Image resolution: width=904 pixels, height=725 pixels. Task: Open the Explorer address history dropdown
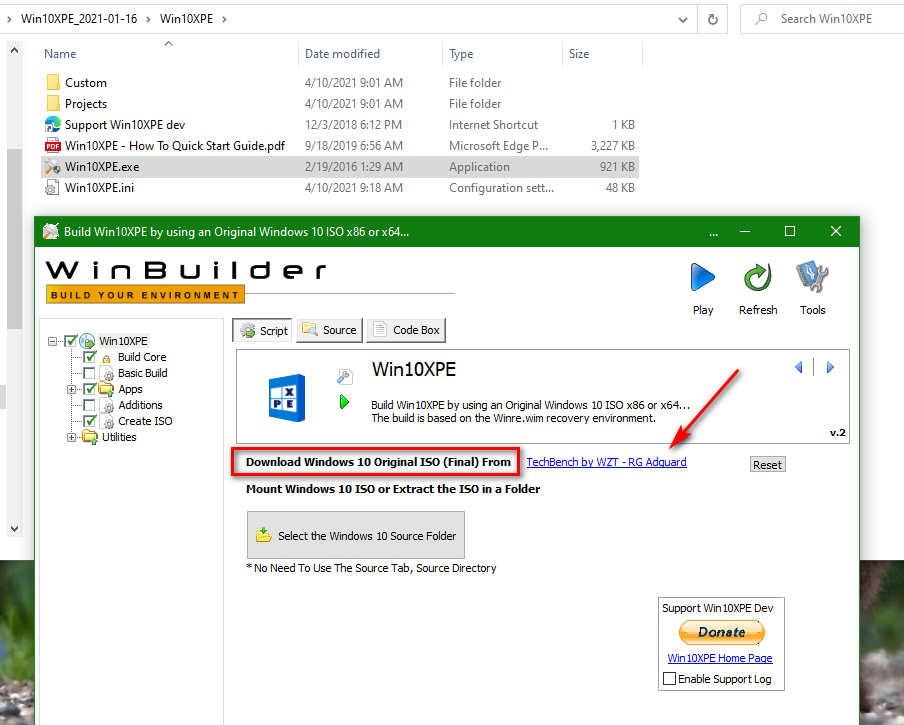(683, 19)
